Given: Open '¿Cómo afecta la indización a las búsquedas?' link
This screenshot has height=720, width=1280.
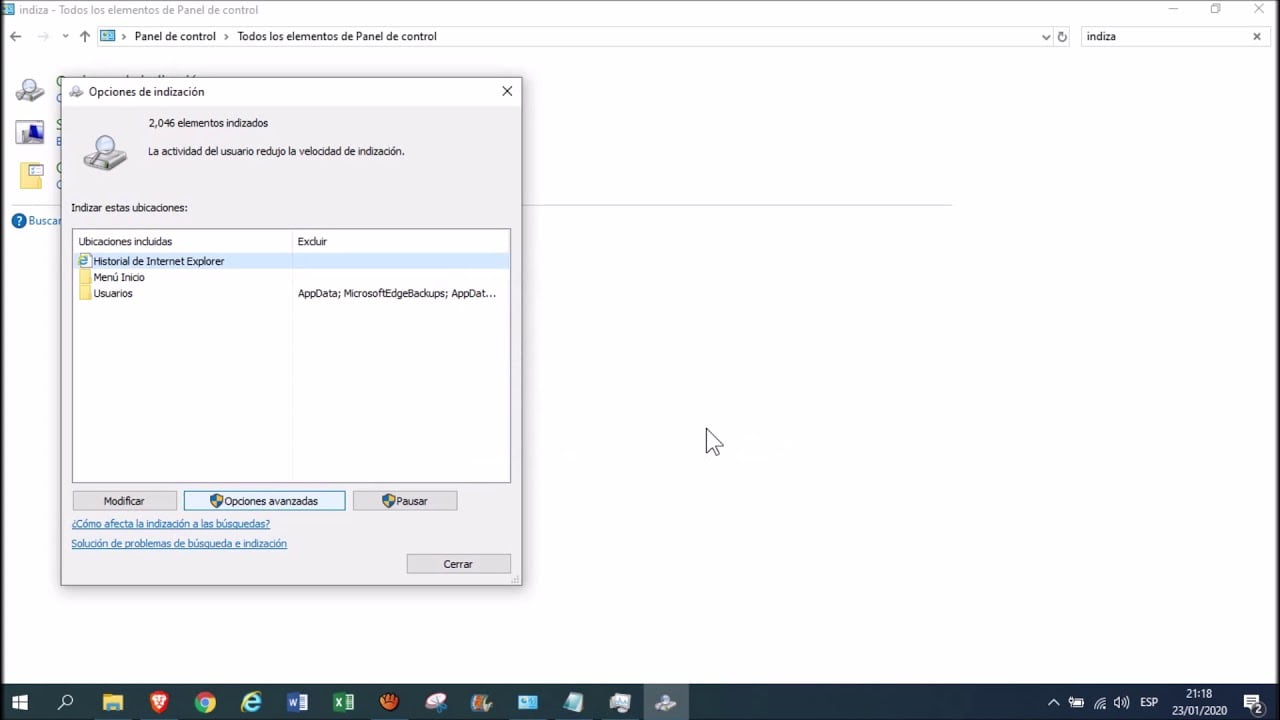Looking at the screenshot, I should tap(170, 523).
